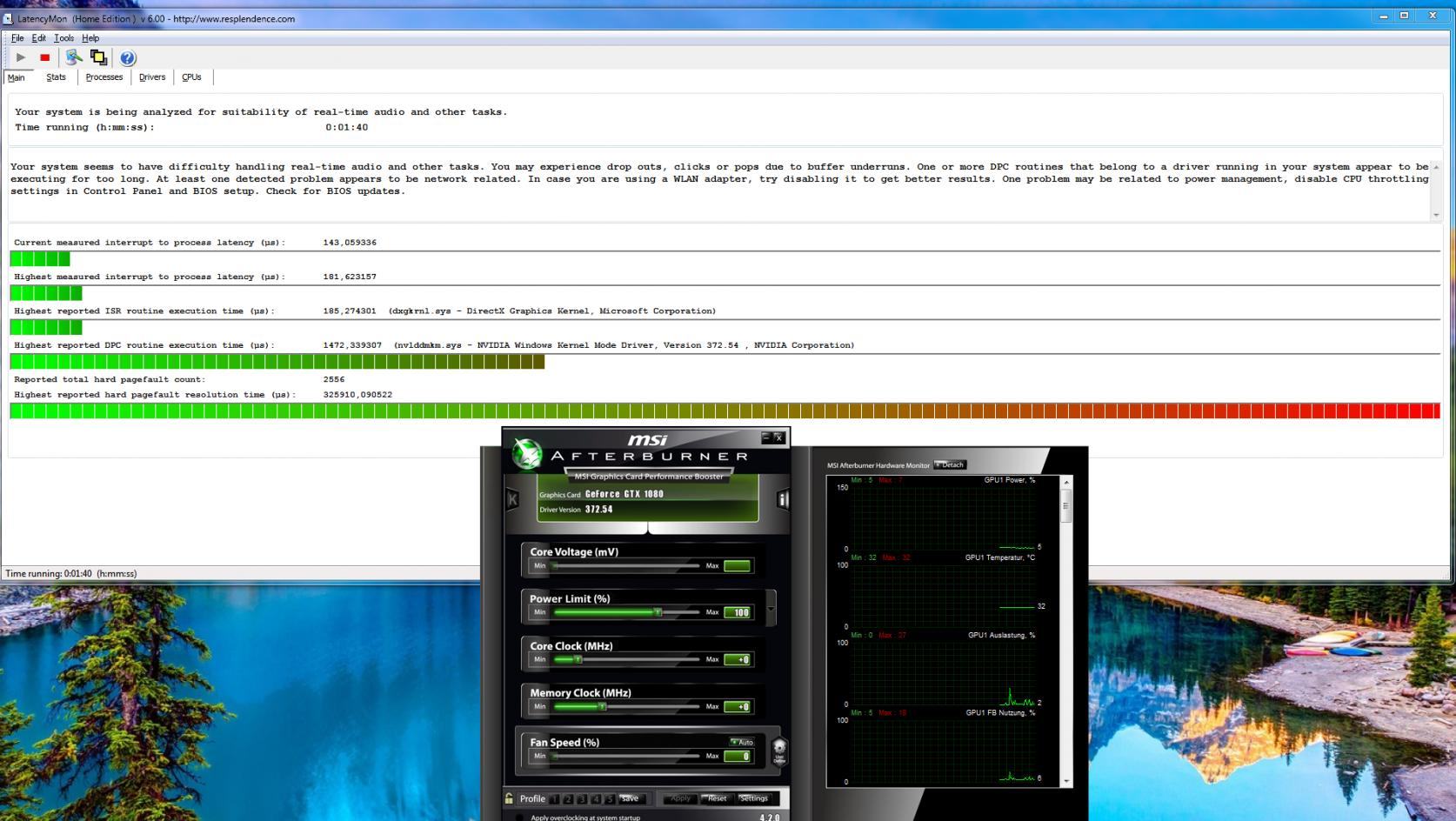This screenshot has width=1456, height=821.
Task: Toggle the User Define fan gear button
Action: click(x=779, y=750)
